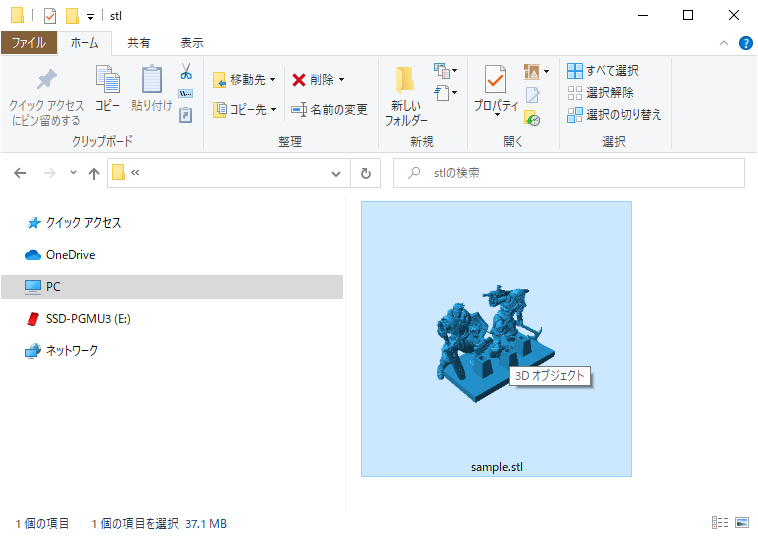The height and width of the screenshot is (536, 758).
Task: Create 新しいフォルダー new folder
Action: tap(406, 97)
